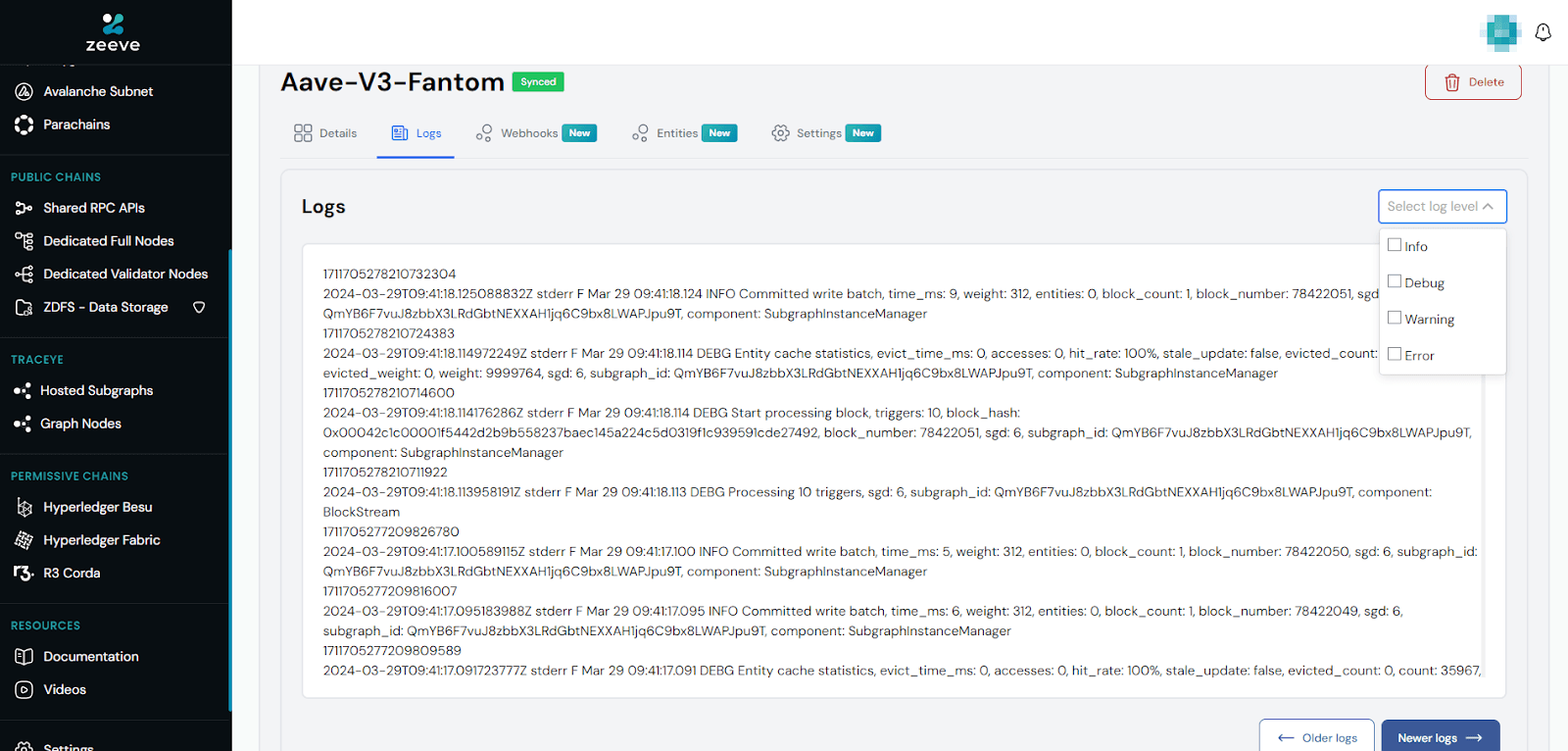This screenshot has width=1568, height=751.
Task: Open Hyperledger Besu
Action: 98,507
